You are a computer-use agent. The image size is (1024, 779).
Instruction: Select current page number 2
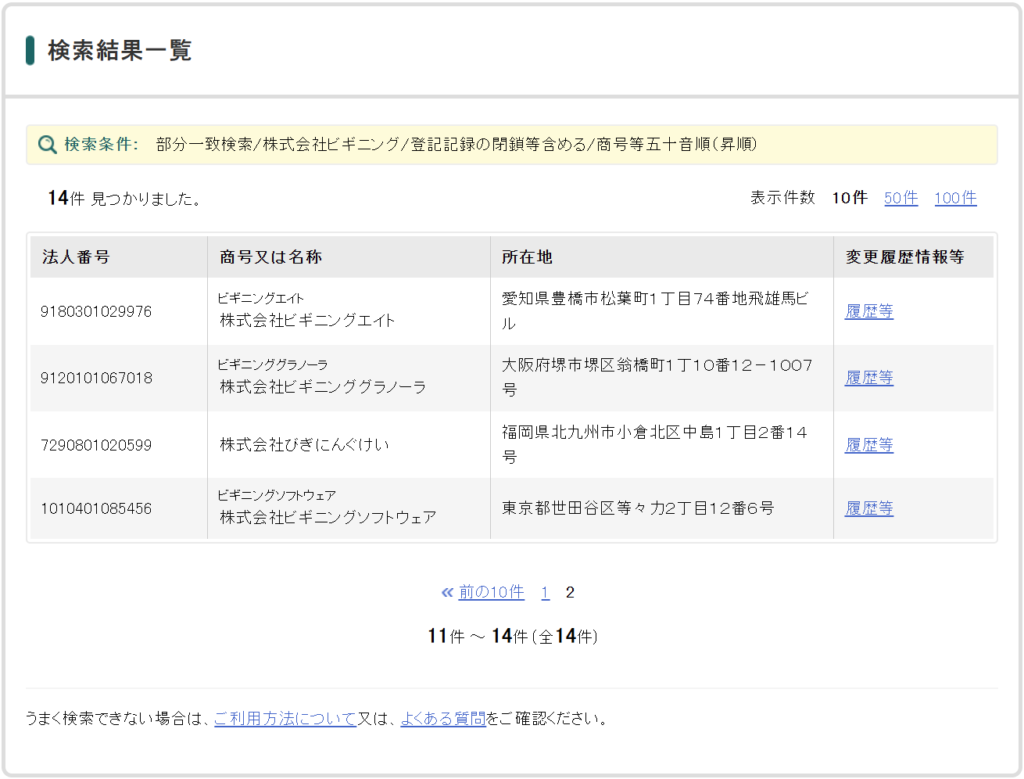pos(569,592)
